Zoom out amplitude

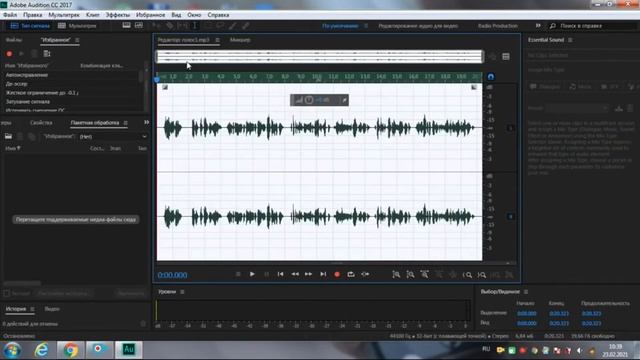point(410,275)
